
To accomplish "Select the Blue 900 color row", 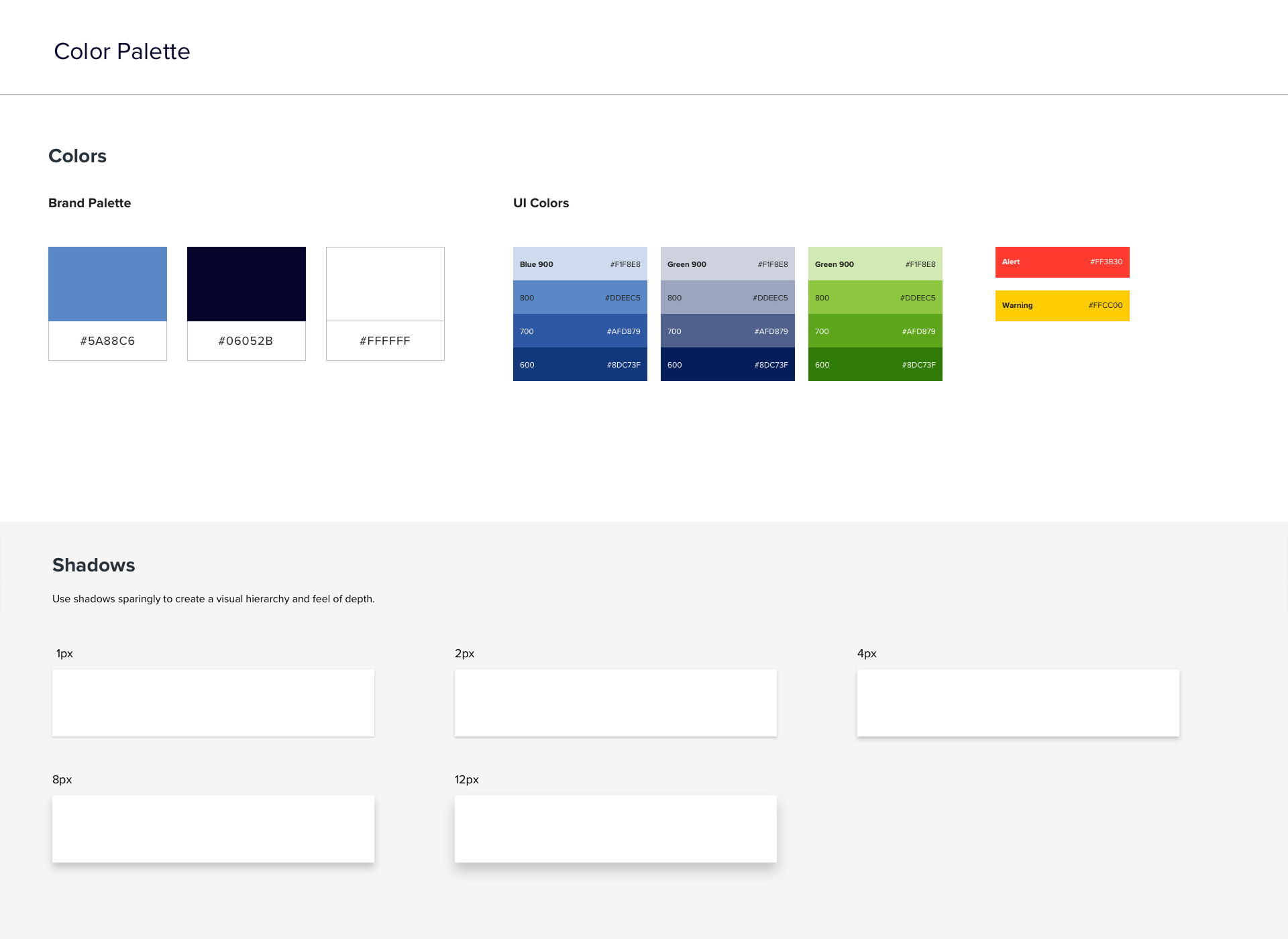I will [x=580, y=264].
